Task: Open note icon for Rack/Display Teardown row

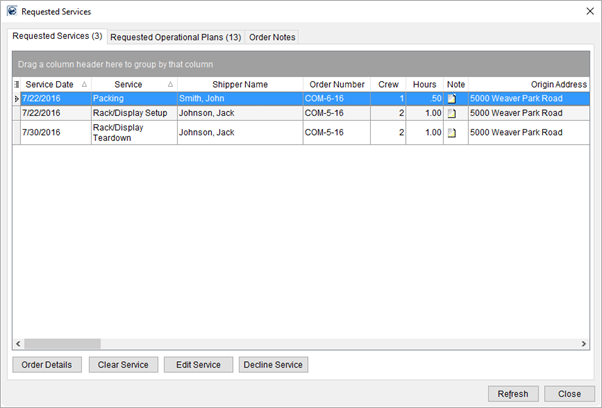Action: click(451, 132)
